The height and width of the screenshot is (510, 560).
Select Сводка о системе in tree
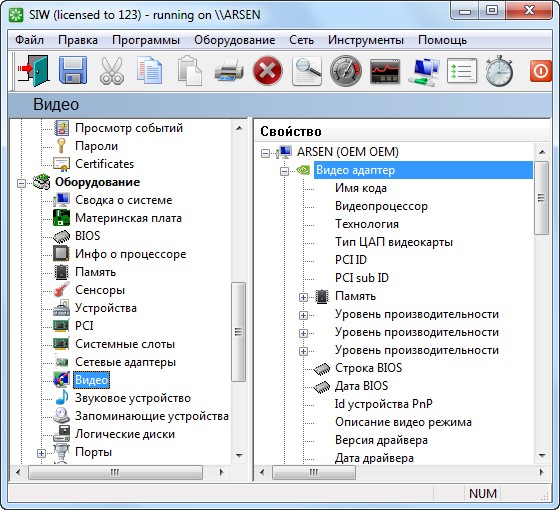click(x=124, y=200)
